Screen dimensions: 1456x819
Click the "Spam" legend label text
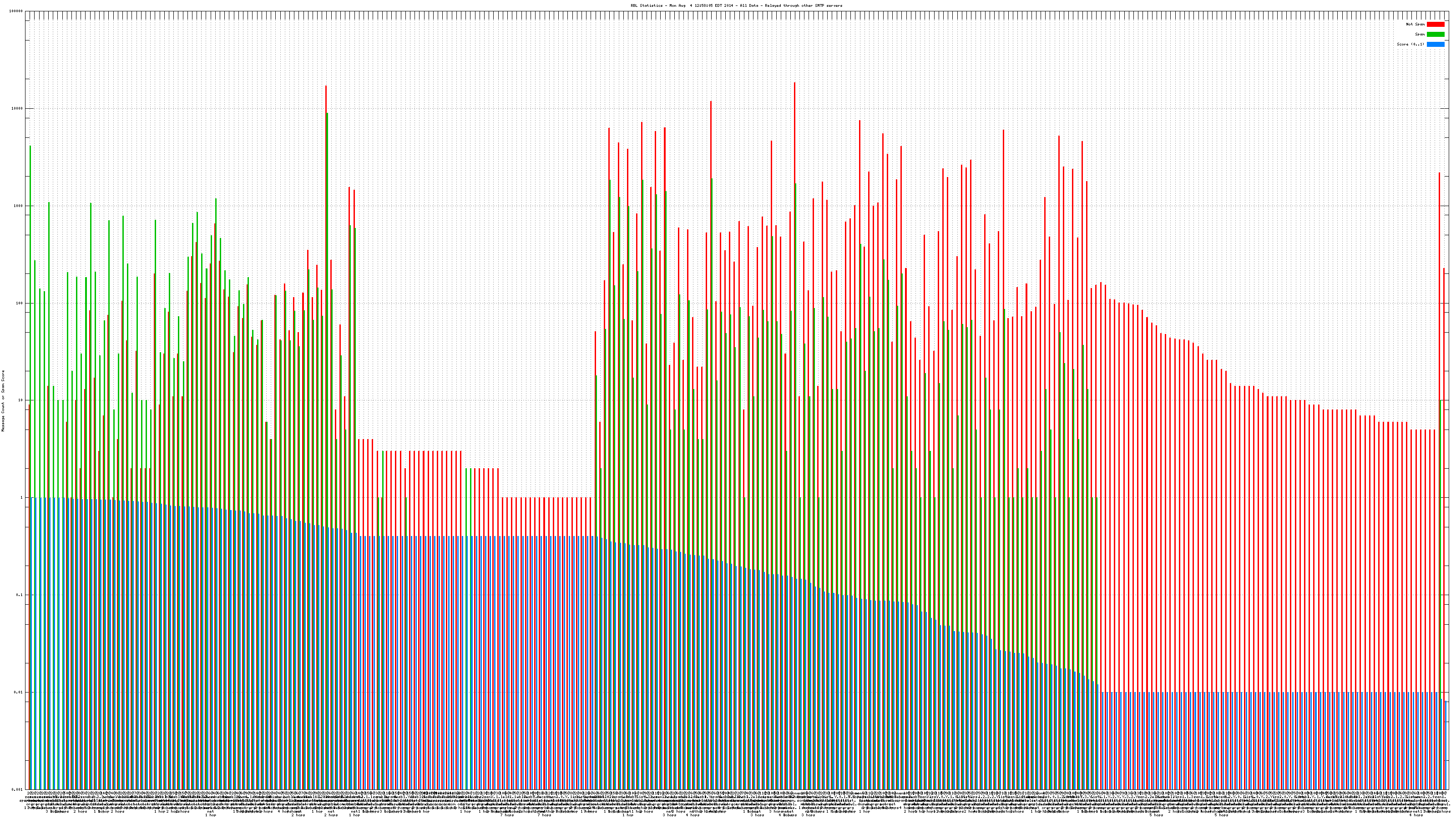point(1420,35)
